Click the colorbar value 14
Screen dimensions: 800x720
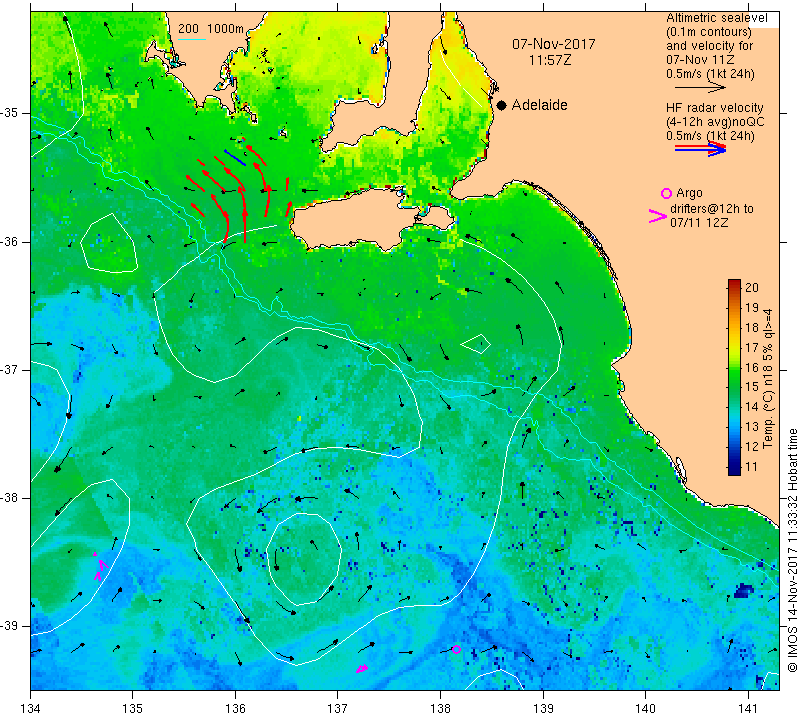click(x=752, y=407)
